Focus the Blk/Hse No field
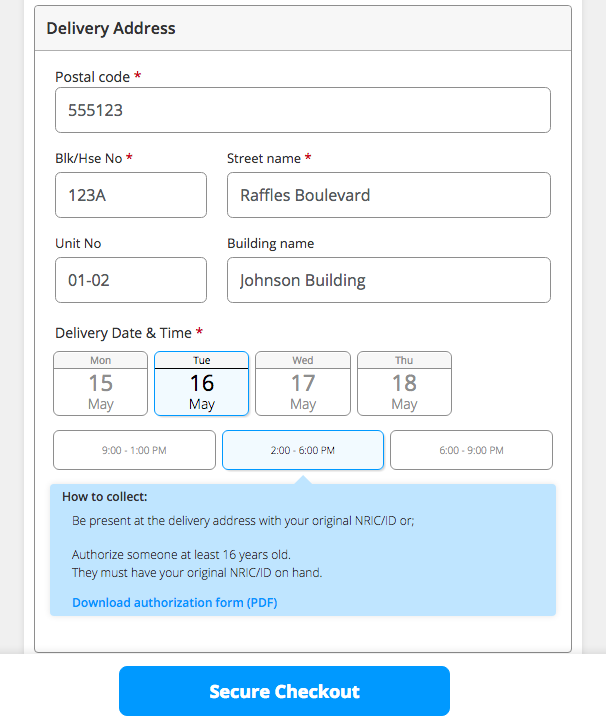Screen dimensions: 606x721 (x=130, y=195)
